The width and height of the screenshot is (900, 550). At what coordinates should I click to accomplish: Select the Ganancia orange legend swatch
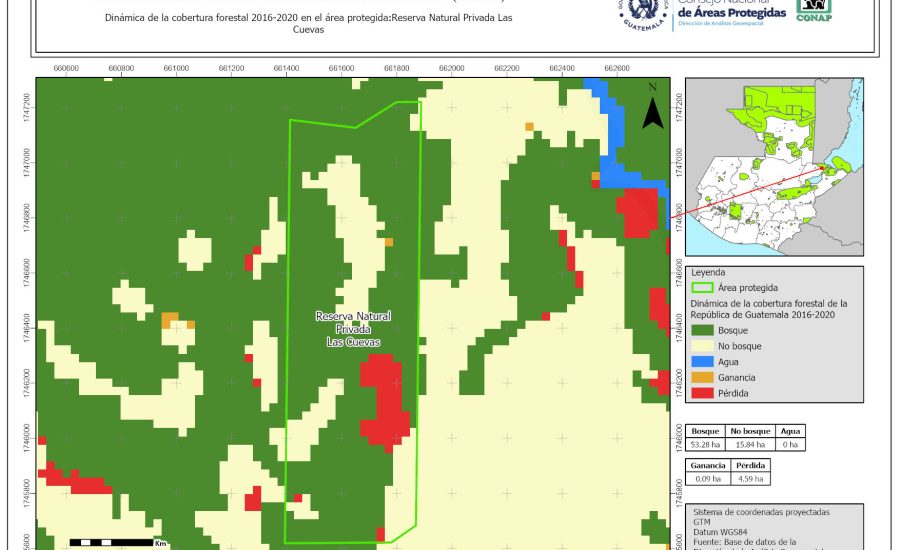702,377
